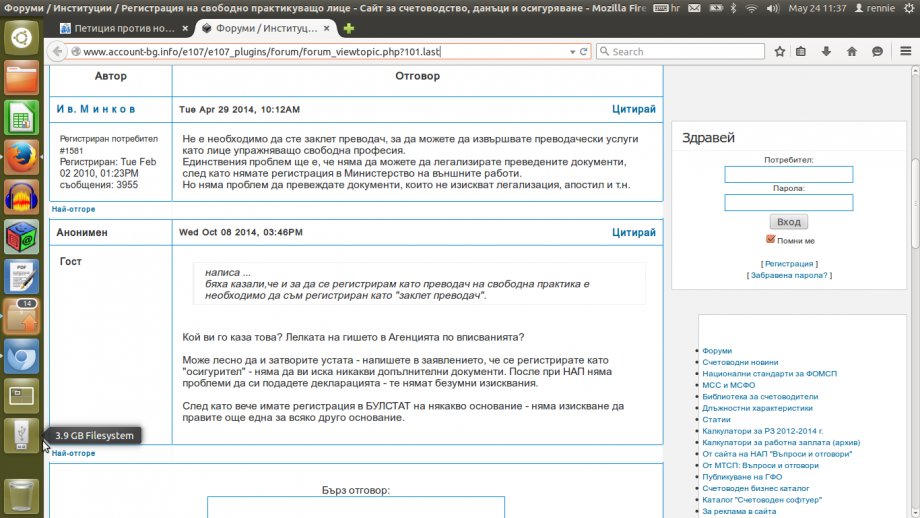Open URL bar history dropdown arrow
This screenshot has height=518, width=920.
point(572,52)
